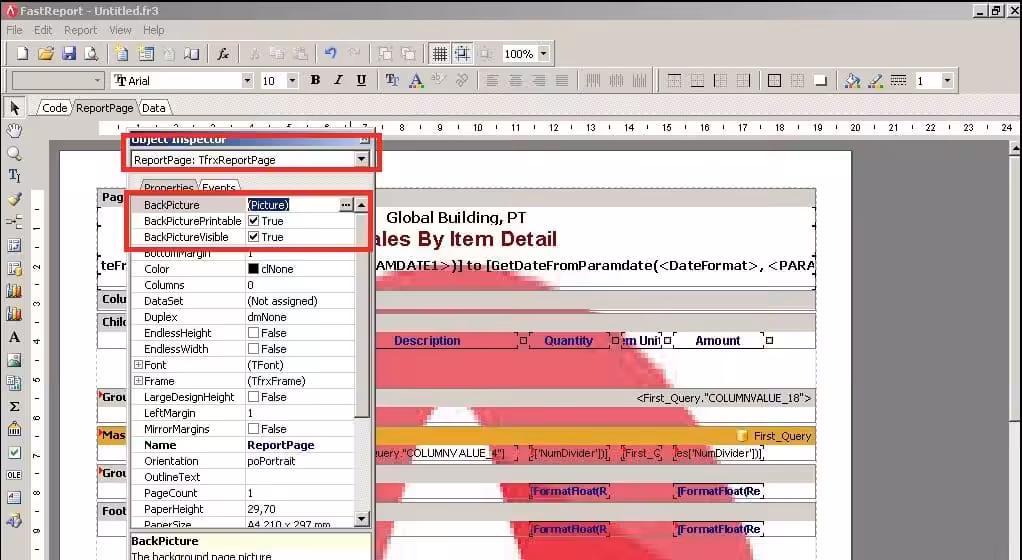Undo the last action
The image size is (1022, 560).
[330, 54]
